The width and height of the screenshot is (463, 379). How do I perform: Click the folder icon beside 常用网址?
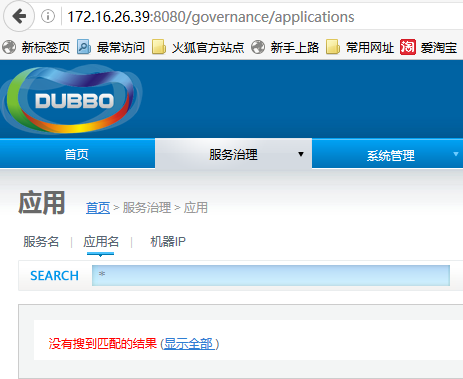coord(333,47)
